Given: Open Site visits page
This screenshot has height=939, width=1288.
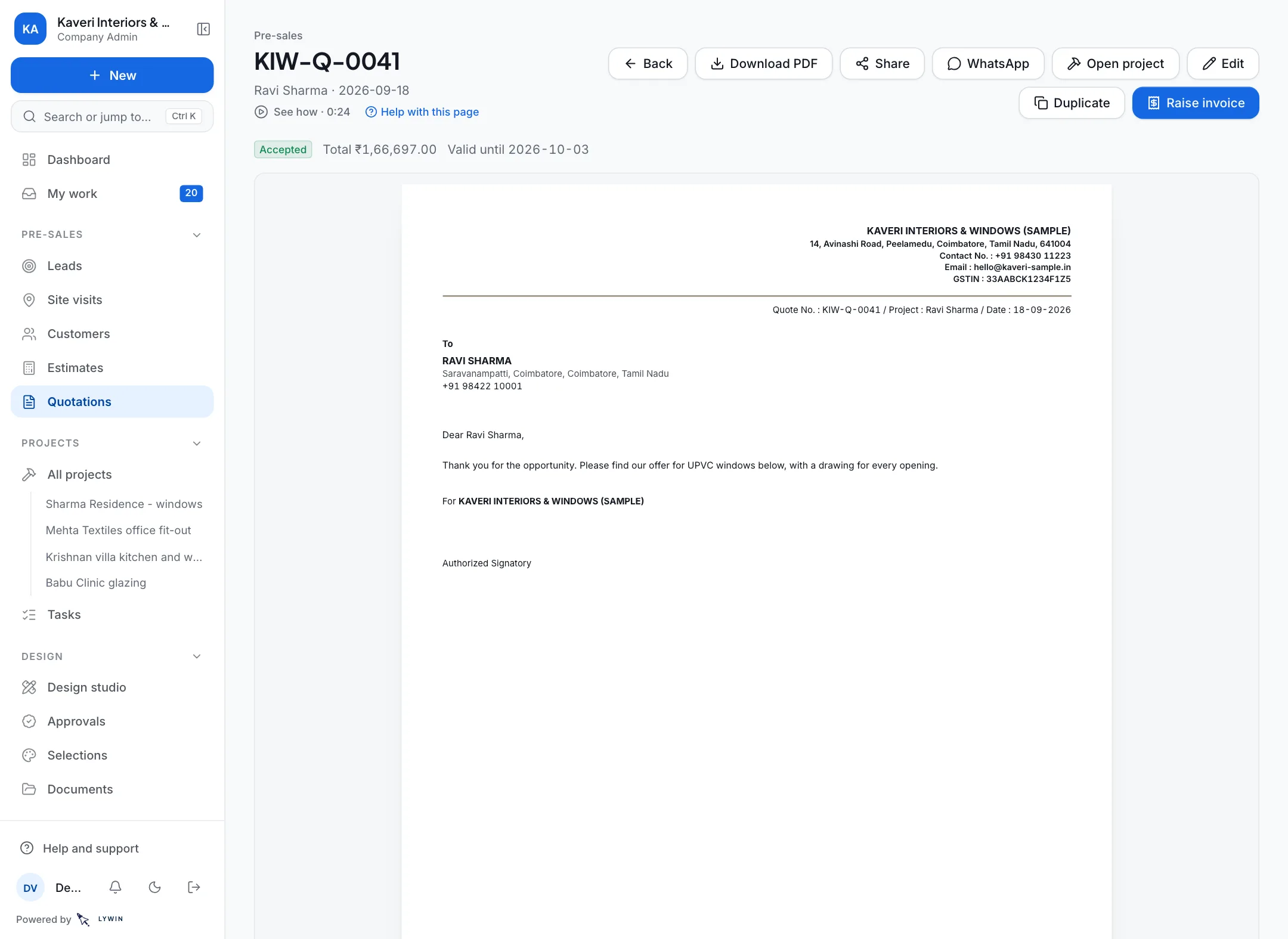Looking at the screenshot, I should [112, 300].
